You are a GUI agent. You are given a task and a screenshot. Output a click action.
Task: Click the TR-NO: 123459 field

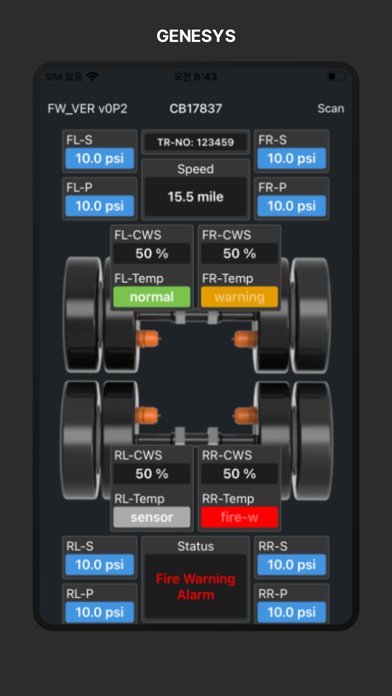[x=196, y=142]
